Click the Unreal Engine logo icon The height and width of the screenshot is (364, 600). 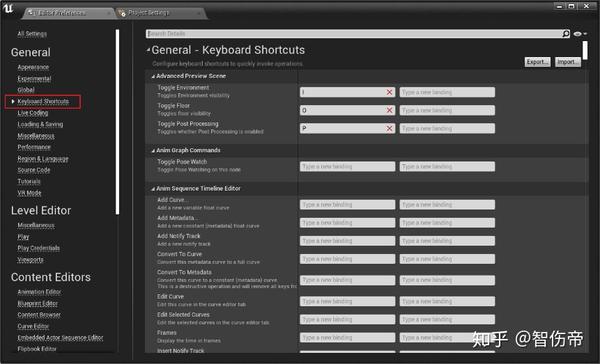(x=8, y=8)
